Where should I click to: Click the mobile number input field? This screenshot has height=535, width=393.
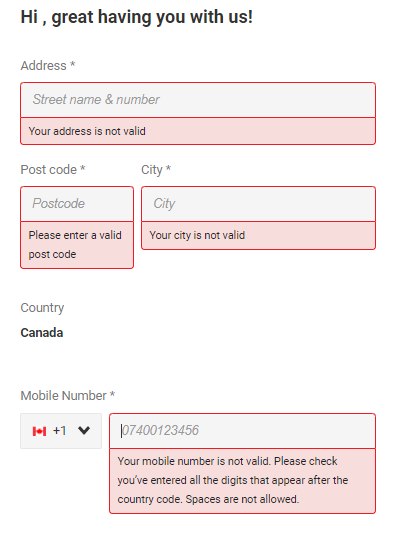(242, 431)
